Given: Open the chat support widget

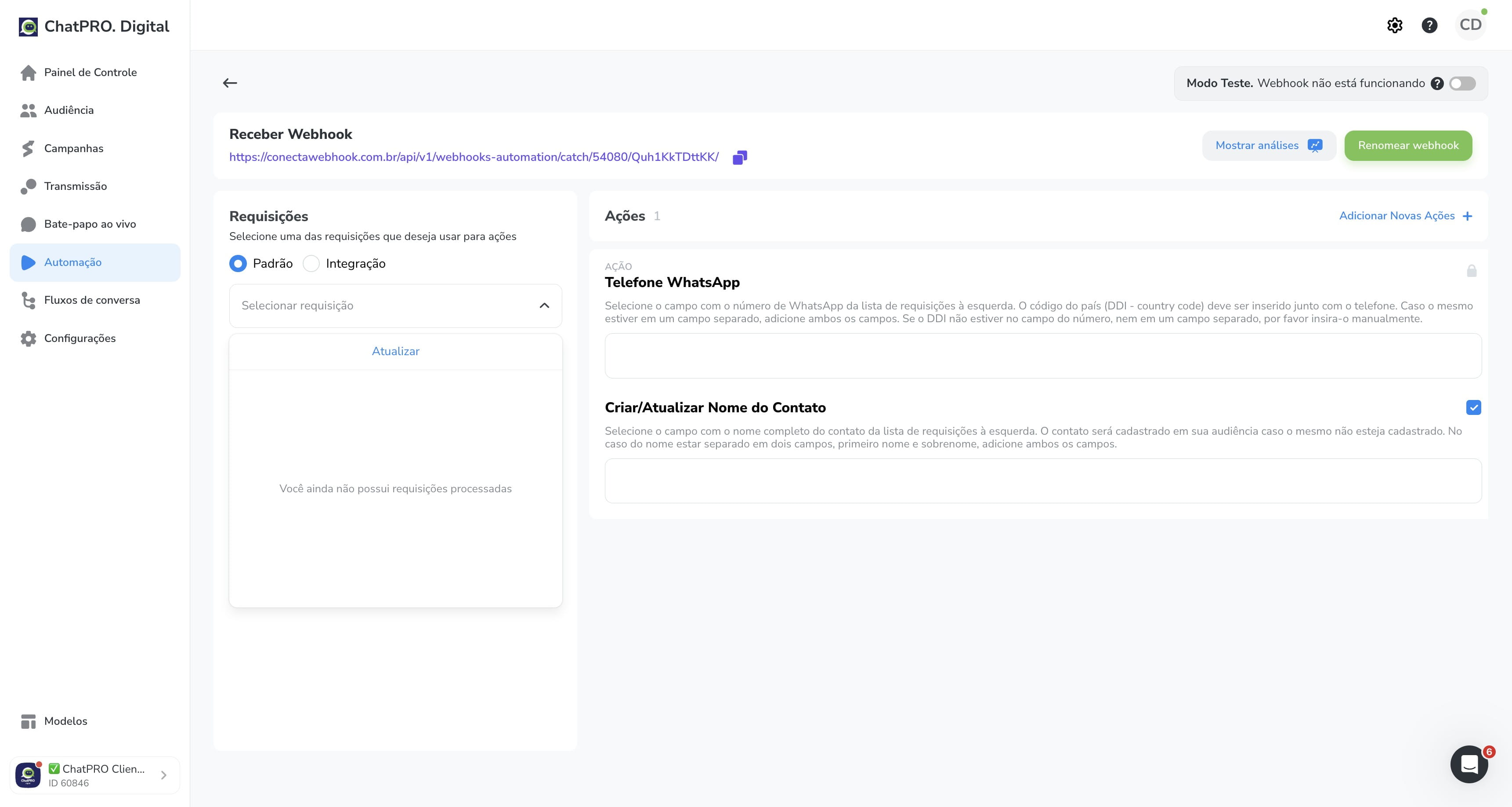Looking at the screenshot, I should (x=1469, y=764).
